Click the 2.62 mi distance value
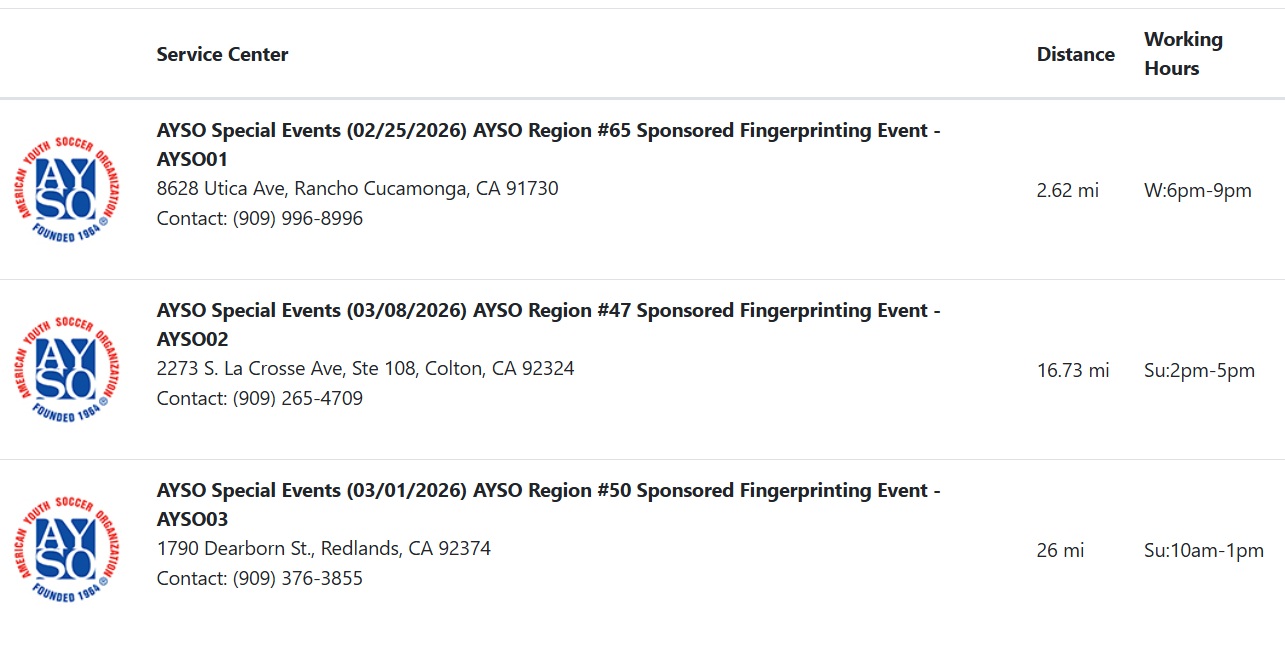The width and height of the screenshot is (1285, 646). [x=1067, y=190]
